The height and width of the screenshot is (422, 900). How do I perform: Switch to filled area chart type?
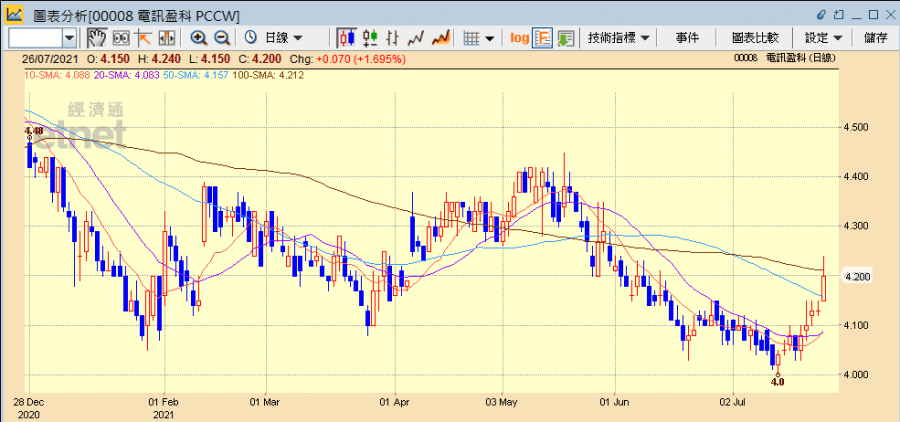click(440, 37)
